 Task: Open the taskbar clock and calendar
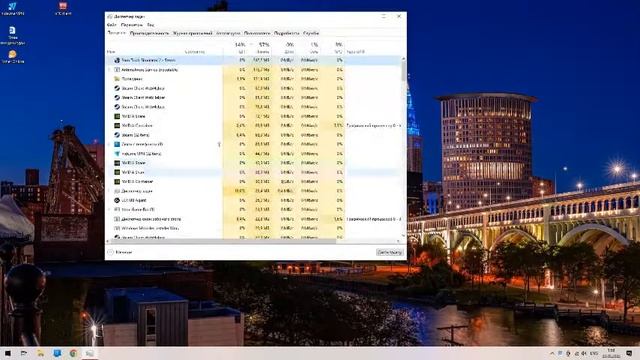pos(611,353)
